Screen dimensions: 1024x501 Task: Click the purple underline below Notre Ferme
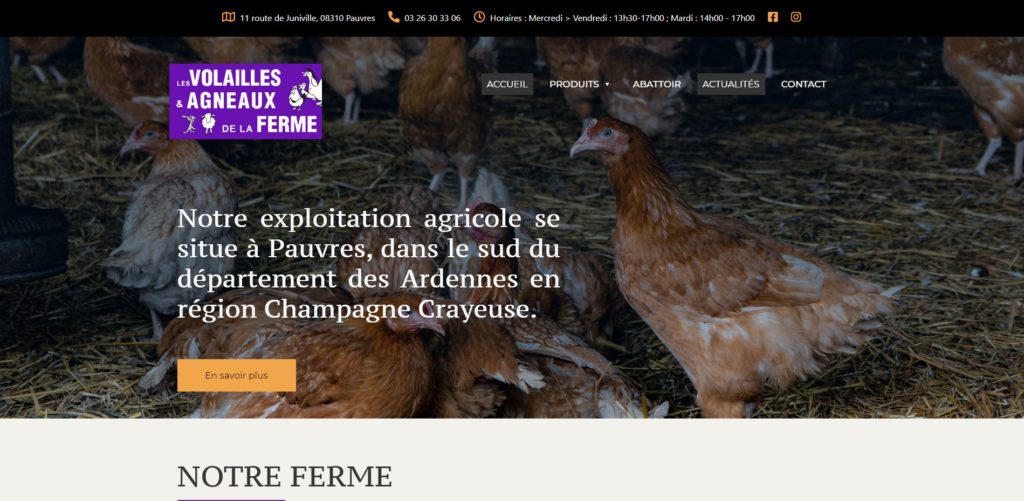click(x=231, y=500)
